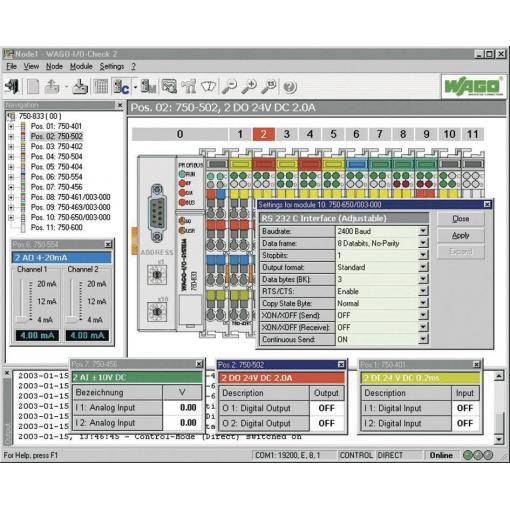510x510 pixels.
Task: Click the Channel 2 current slider handle
Action: point(72,320)
